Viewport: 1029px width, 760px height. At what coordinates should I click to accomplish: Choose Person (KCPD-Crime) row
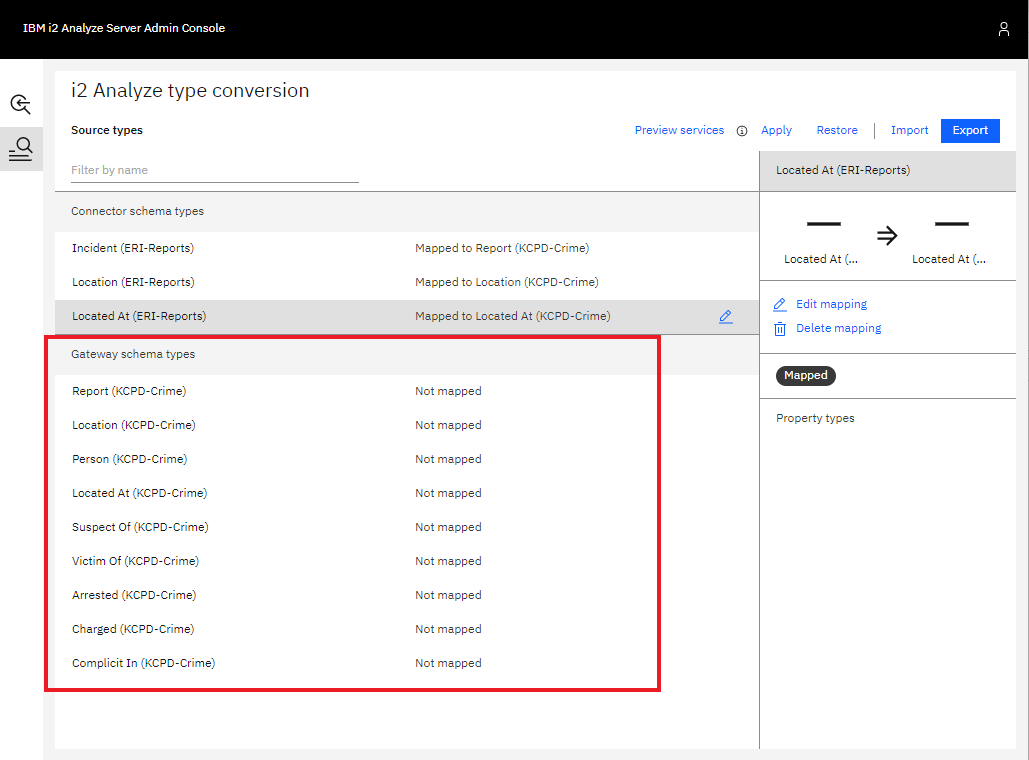129,459
